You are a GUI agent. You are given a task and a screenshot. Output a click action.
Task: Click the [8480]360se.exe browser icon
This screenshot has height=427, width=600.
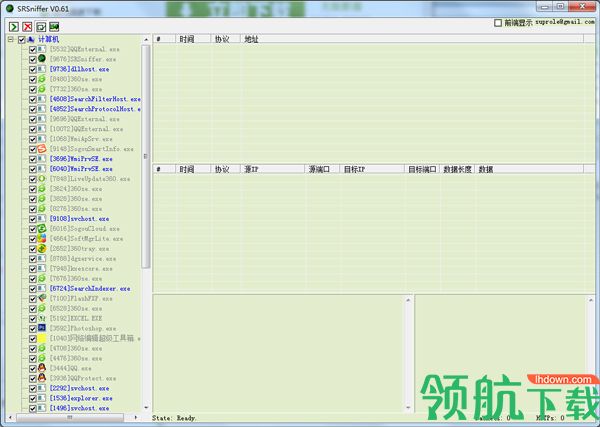click(42, 79)
